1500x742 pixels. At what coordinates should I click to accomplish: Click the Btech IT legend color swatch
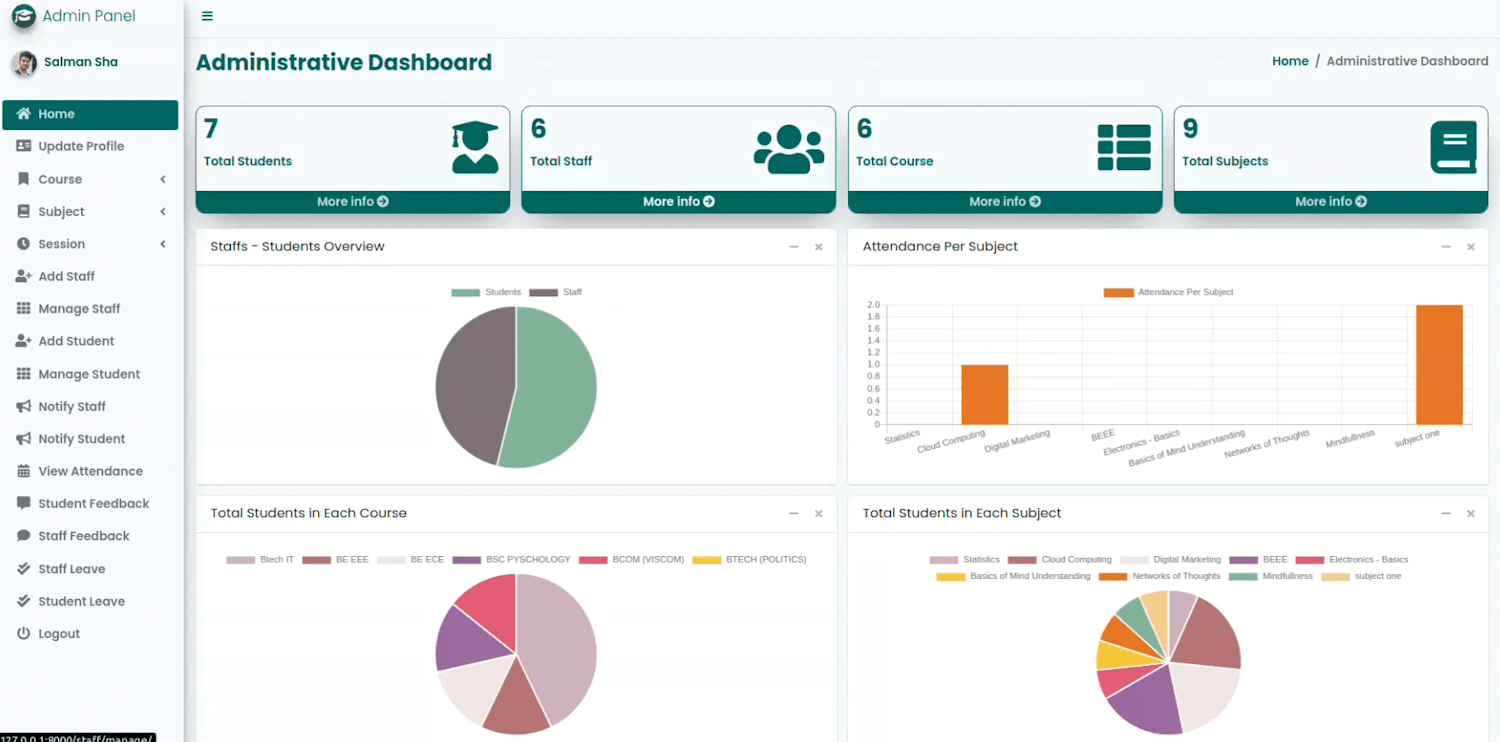pos(241,560)
